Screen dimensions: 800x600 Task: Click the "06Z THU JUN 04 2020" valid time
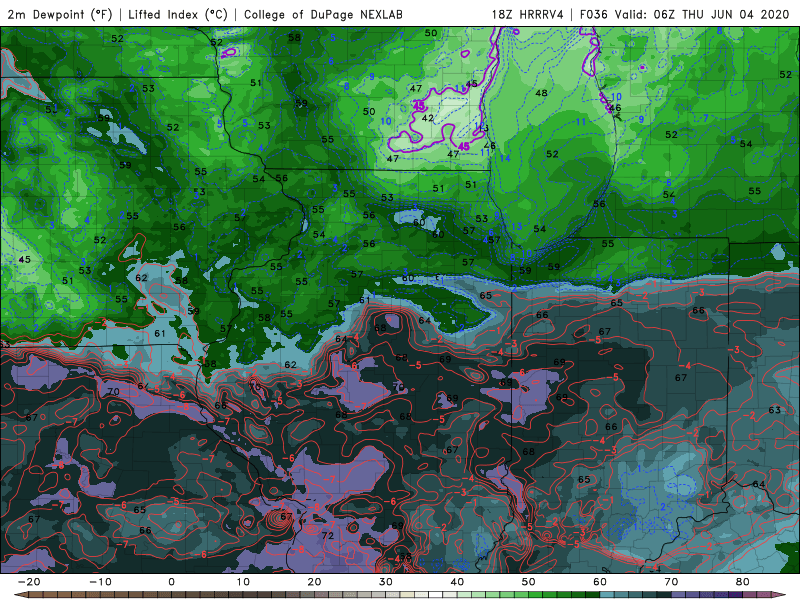(x=721, y=14)
